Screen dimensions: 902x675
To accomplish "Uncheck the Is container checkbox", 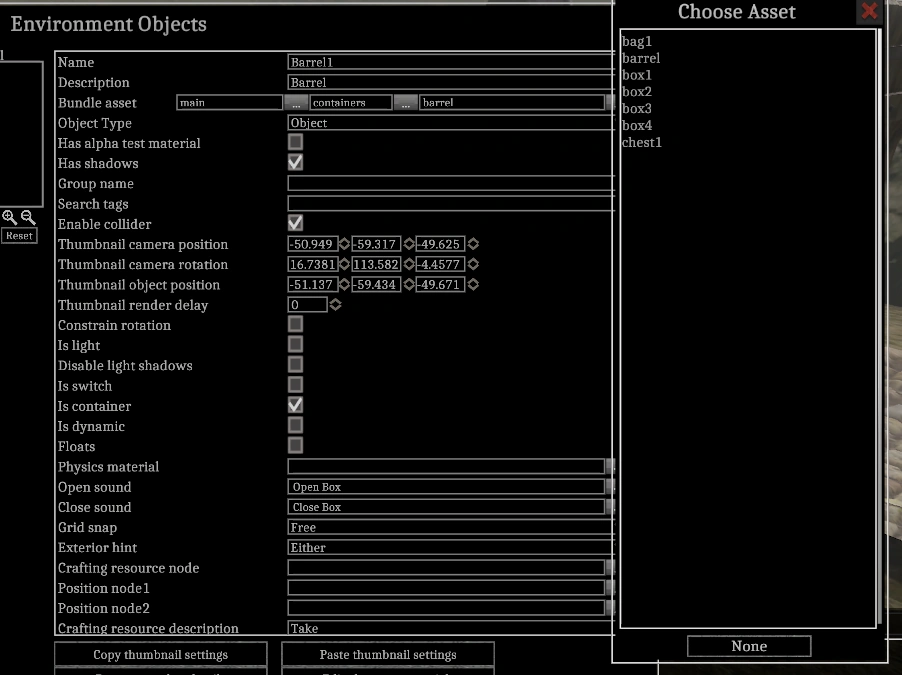I will tap(295, 405).
